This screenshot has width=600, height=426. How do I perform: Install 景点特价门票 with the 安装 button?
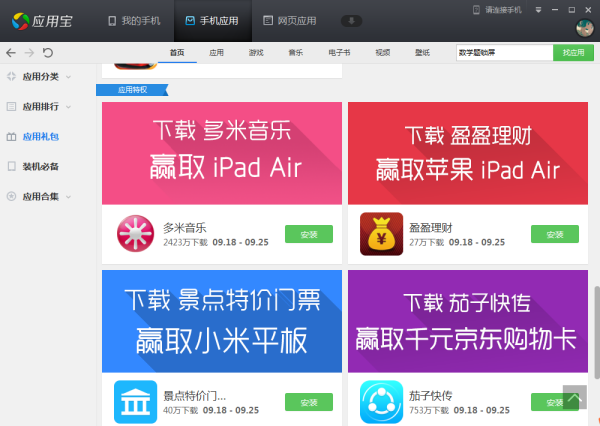(x=309, y=402)
